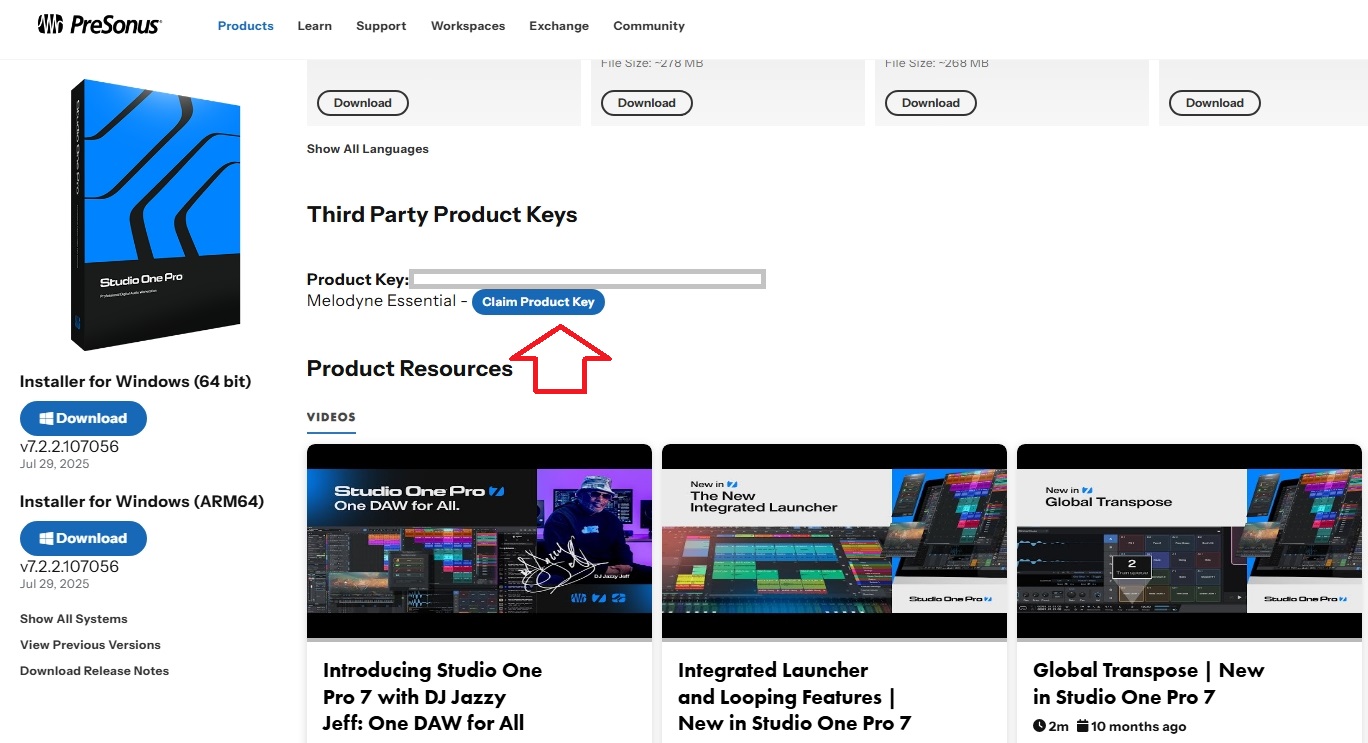The height and width of the screenshot is (743, 1368).
Task: Click Download Release Notes link
Action: pos(94,671)
